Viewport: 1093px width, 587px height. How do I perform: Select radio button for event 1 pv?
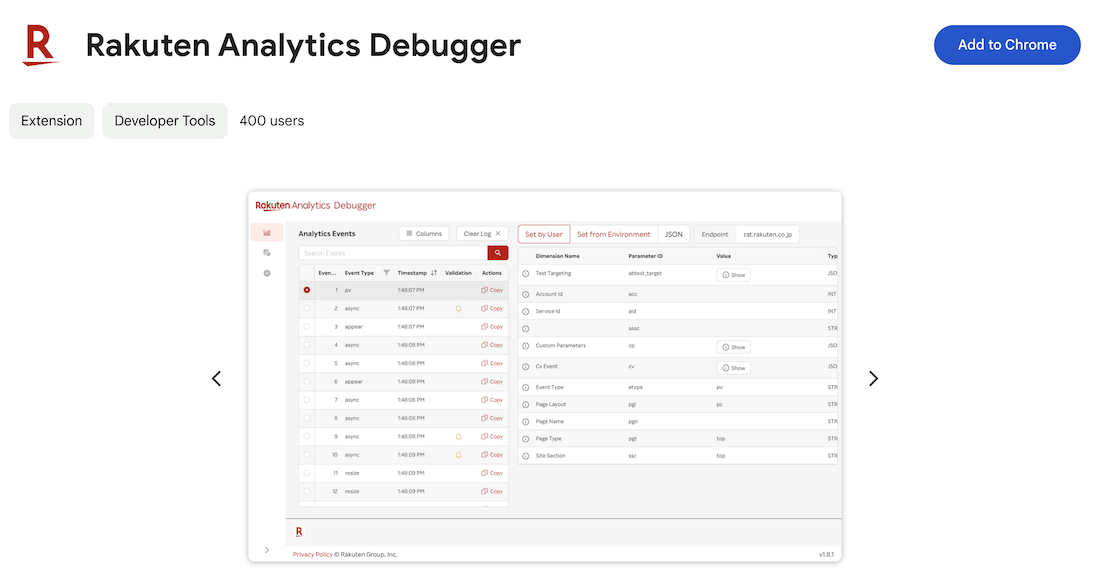(x=307, y=290)
